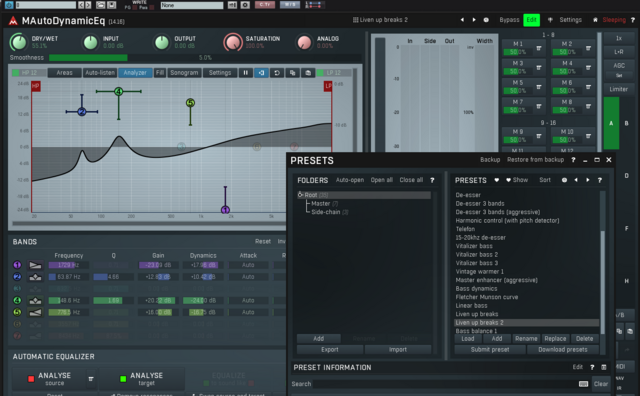Click the MeldaProduction logo
The width and height of the screenshot is (640, 396).
13,21
